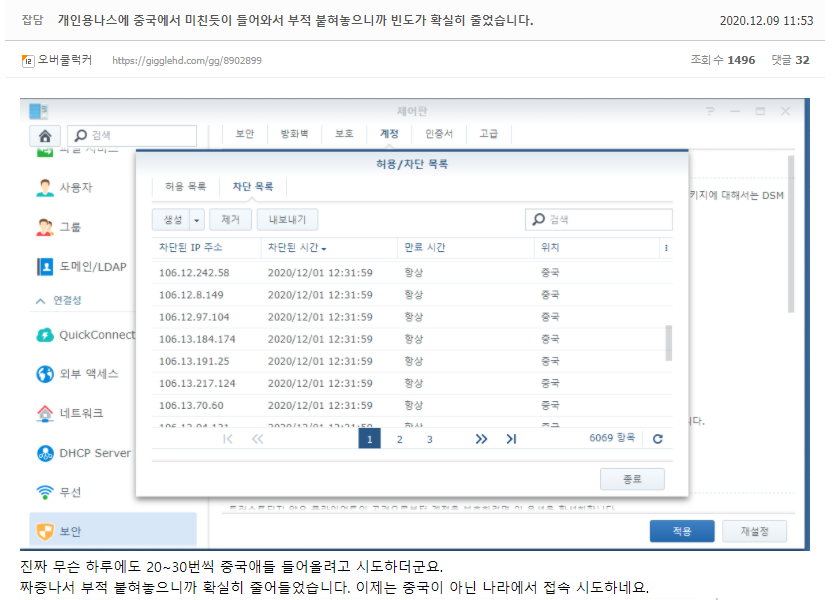Go to page 2 of block list
This screenshot has height=600, width=834.
pyautogui.click(x=399, y=439)
